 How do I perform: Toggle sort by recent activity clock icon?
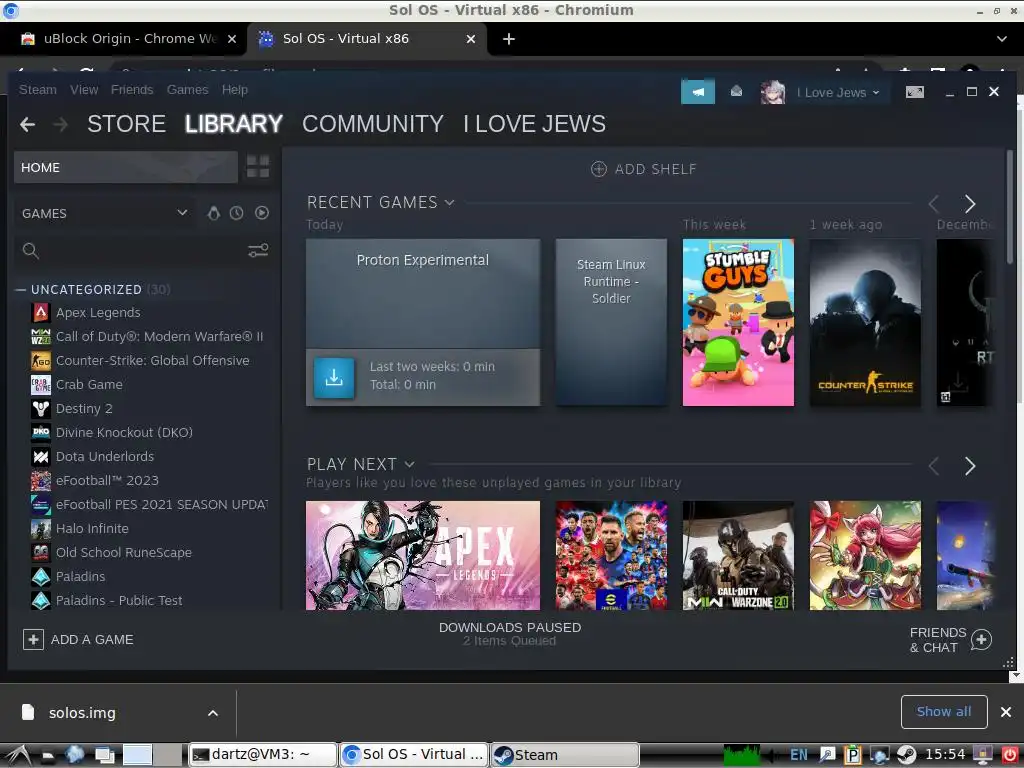[x=236, y=213]
